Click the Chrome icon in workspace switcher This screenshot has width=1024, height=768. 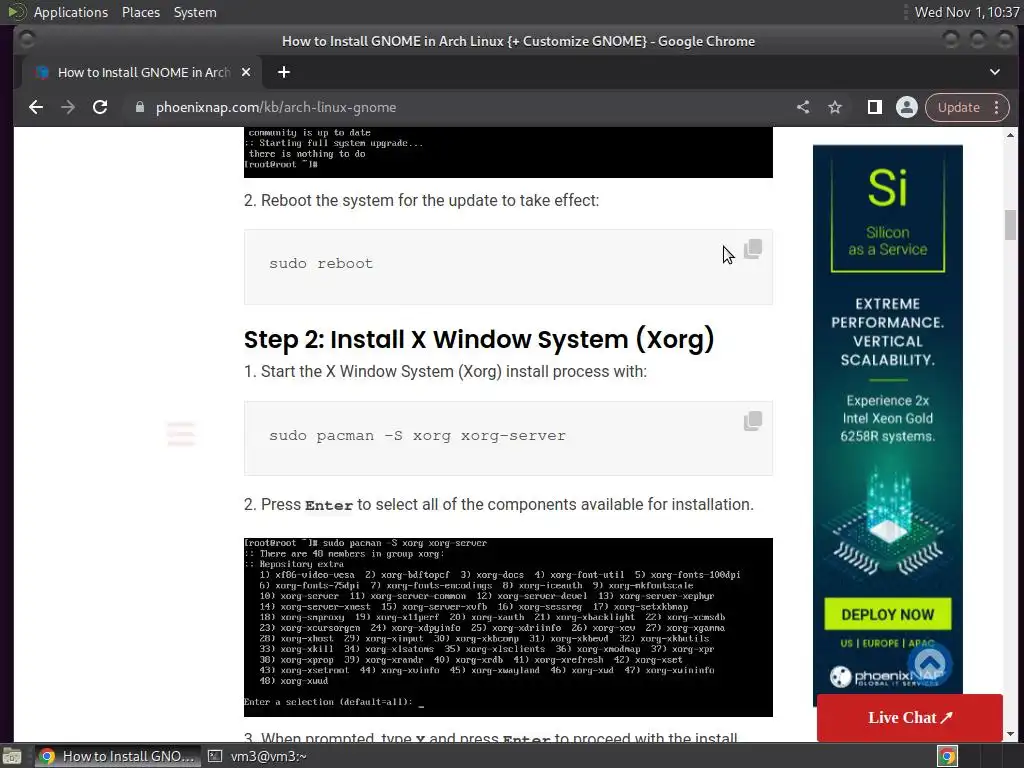pyautogui.click(x=947, y=756)
